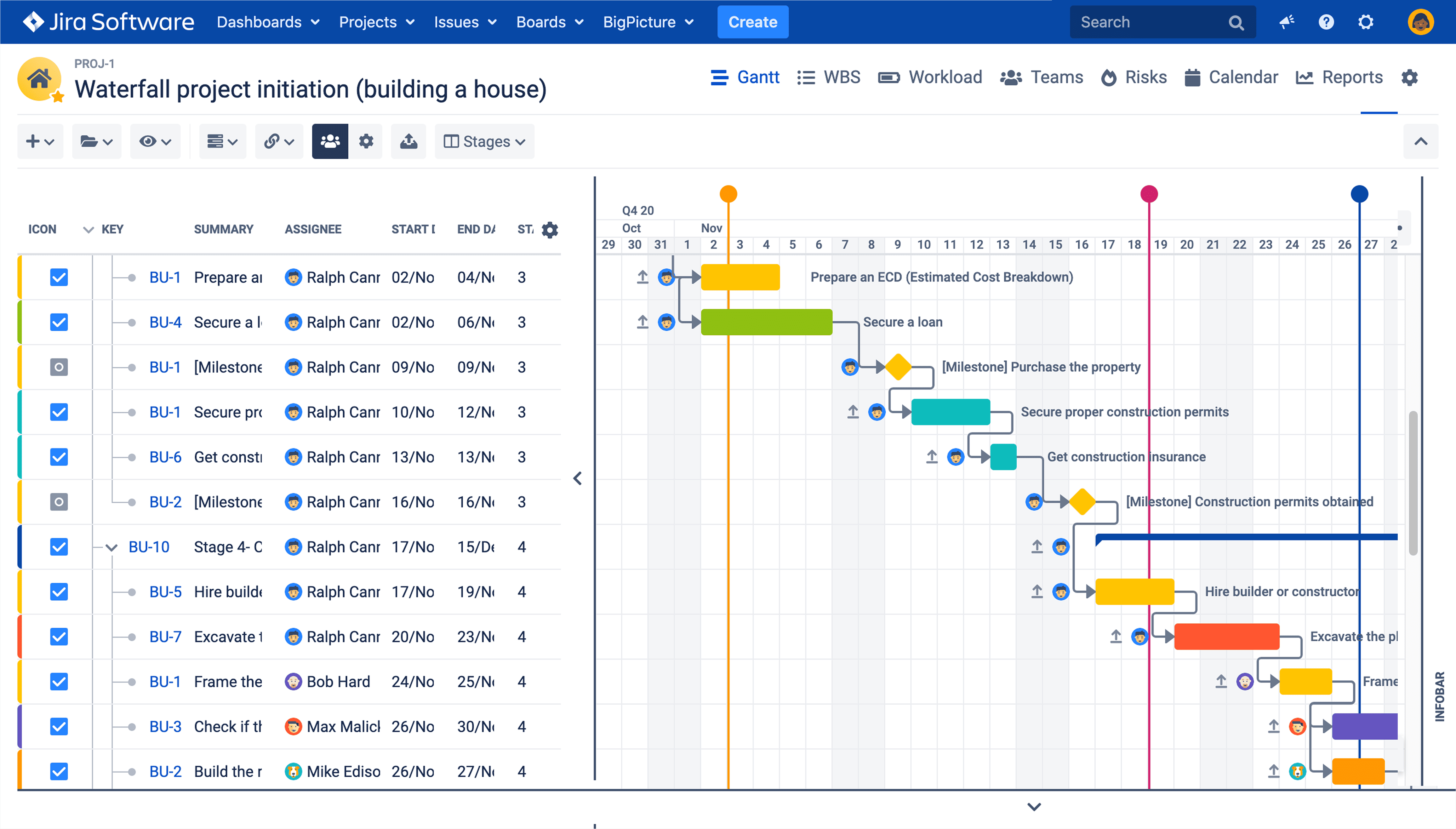This screenshot has width=1456, height=829.
Task: Open the BU-7 issue link
Action: pos(165,637)
